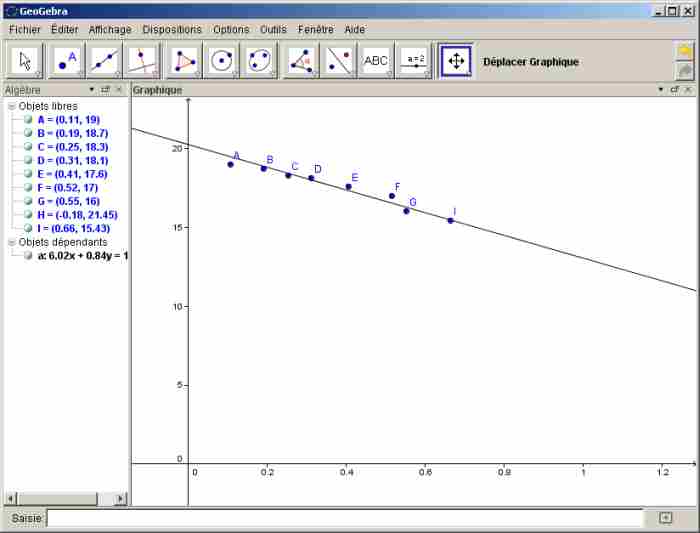Toggle visibility of point A
Viewport: 700px width, 533px height.
click(x=28, y=119)
